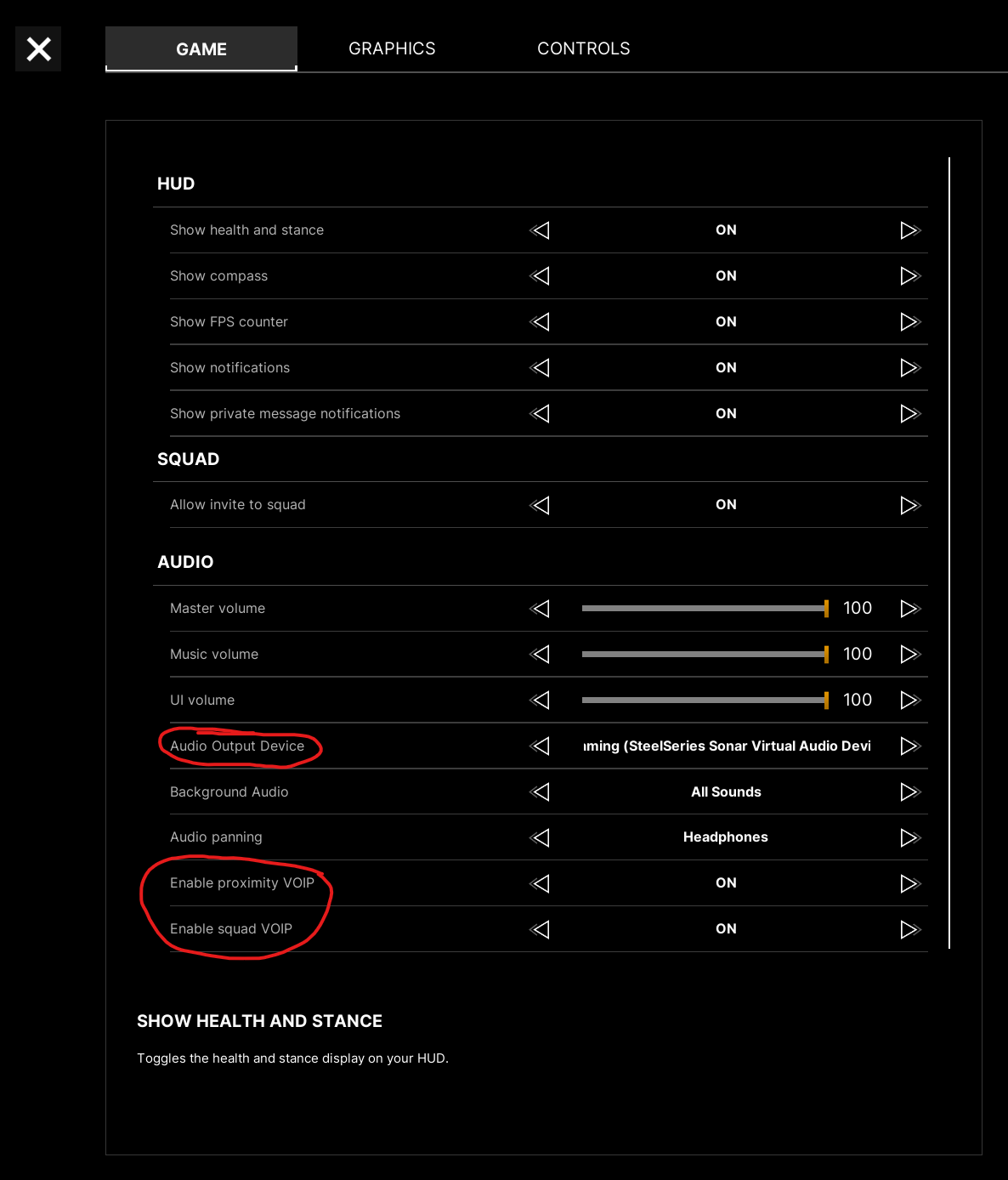Select the Enable squad VOIP setting label
The height and width of the screenshot is (1180, 1008).
(231, 929)
